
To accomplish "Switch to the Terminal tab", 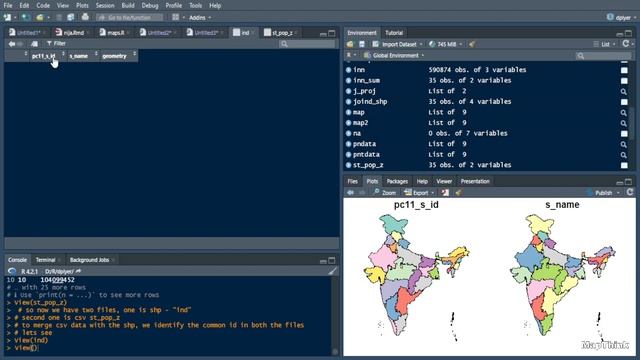I will point(45,260).
